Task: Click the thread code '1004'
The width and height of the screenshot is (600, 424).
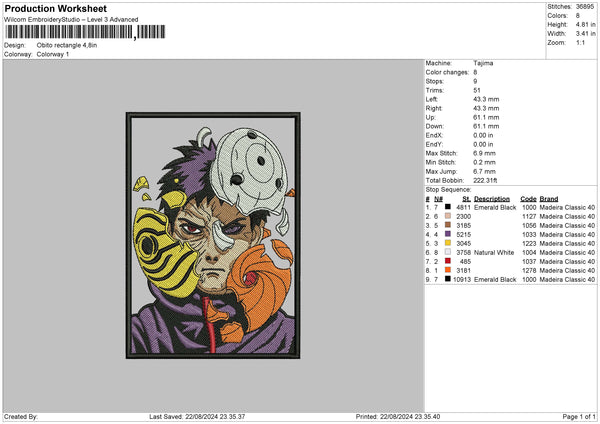Action: coord(529,253)
